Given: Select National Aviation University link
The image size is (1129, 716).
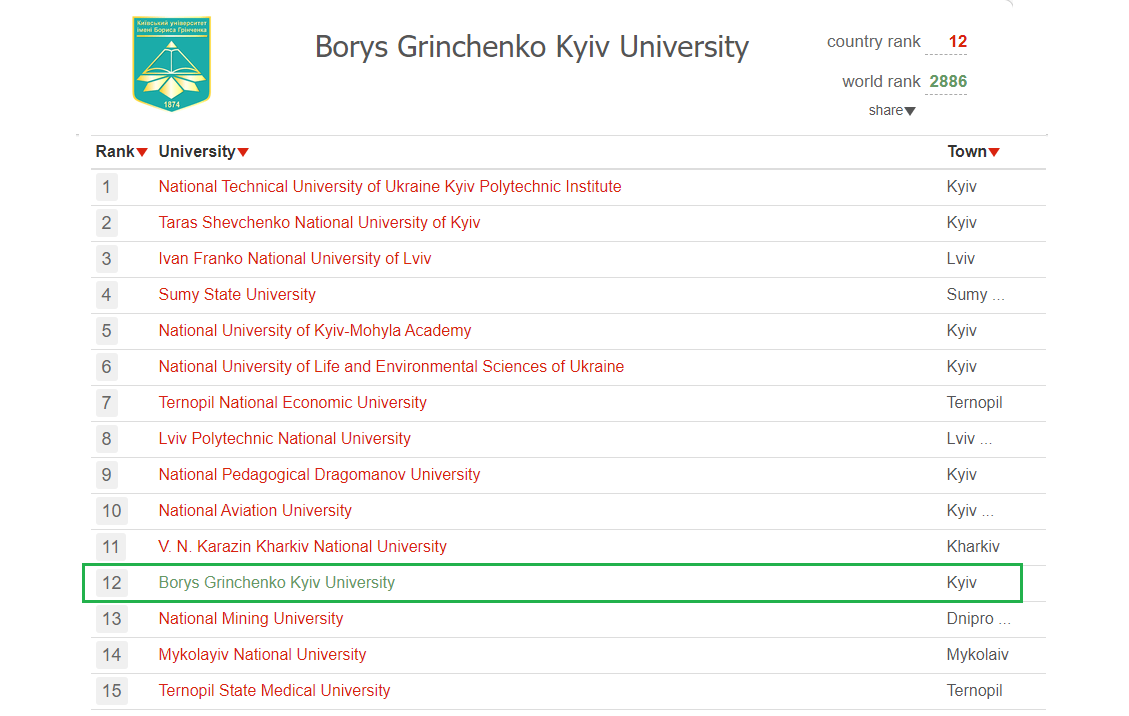Looking at the screenshot, I should coord(255,511).
